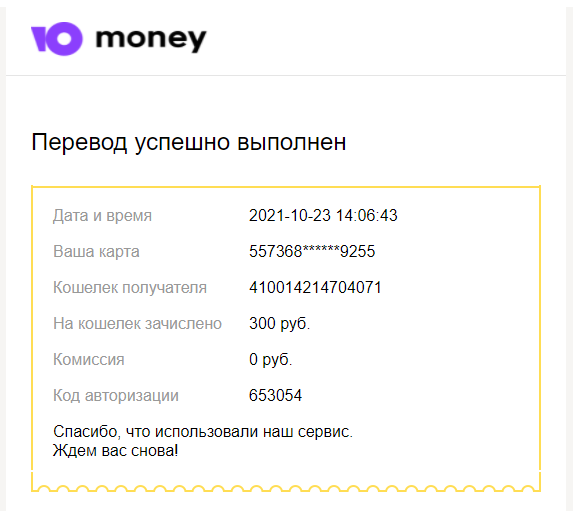Click the horizontal divider below the logo
The image size is (573, 511).
[286, 76]
